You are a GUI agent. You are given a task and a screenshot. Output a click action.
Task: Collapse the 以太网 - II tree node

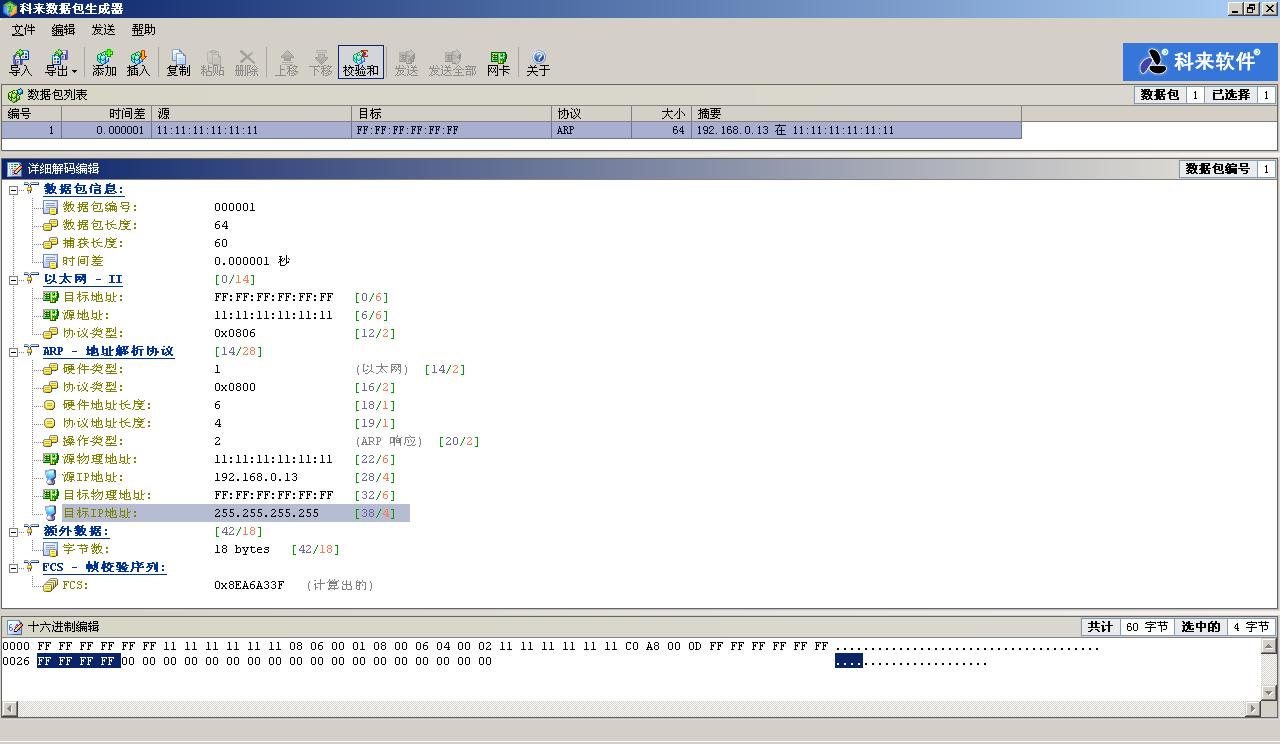[14, 279]
